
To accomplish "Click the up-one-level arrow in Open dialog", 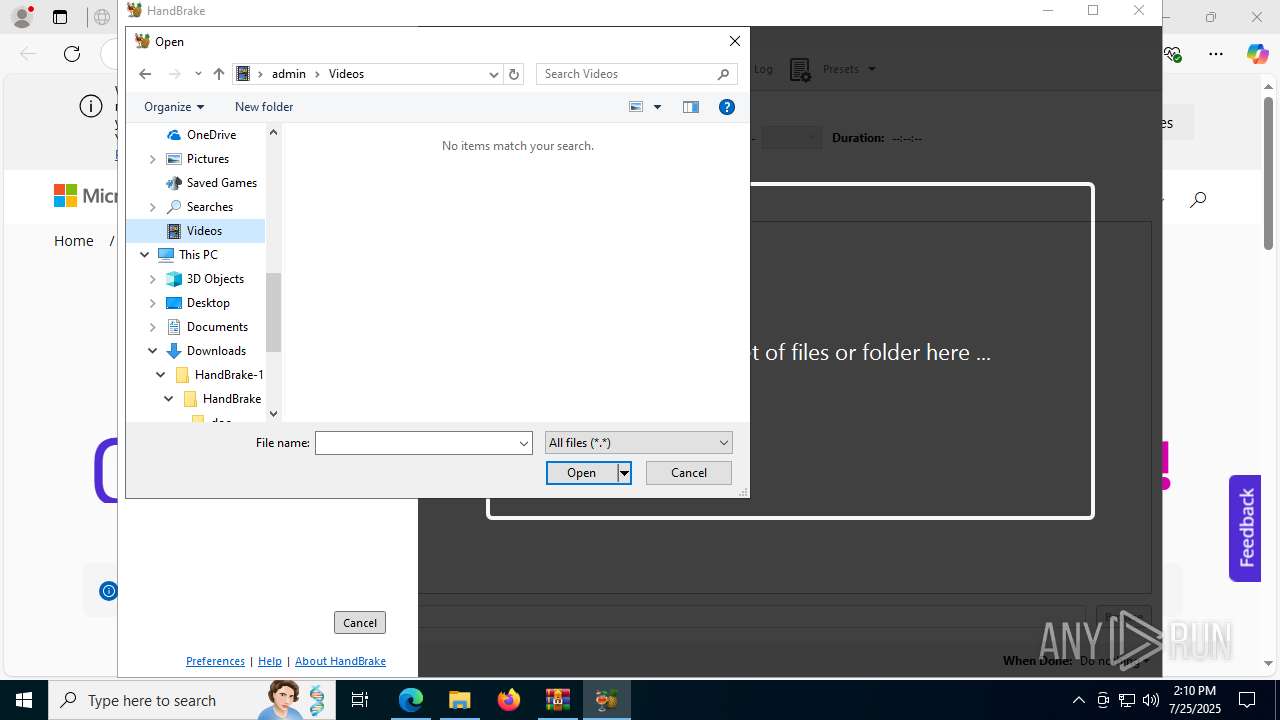I will 219,74.
